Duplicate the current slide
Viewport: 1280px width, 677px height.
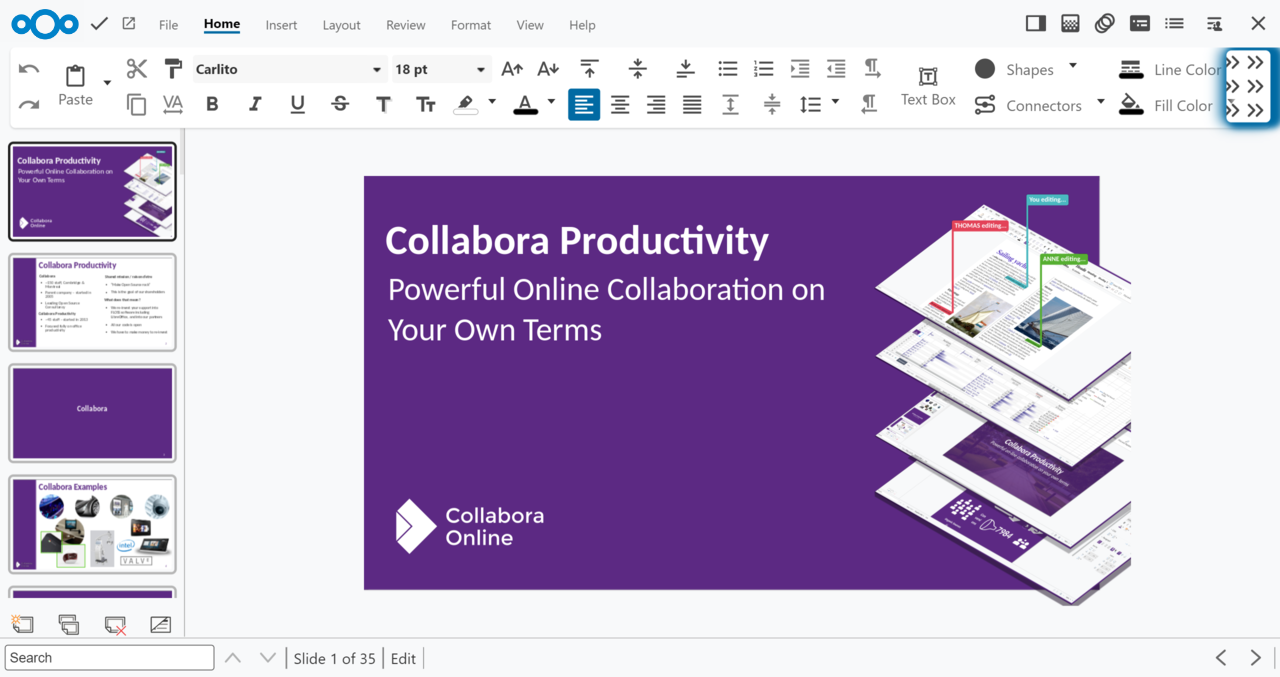tap(69, 625)
